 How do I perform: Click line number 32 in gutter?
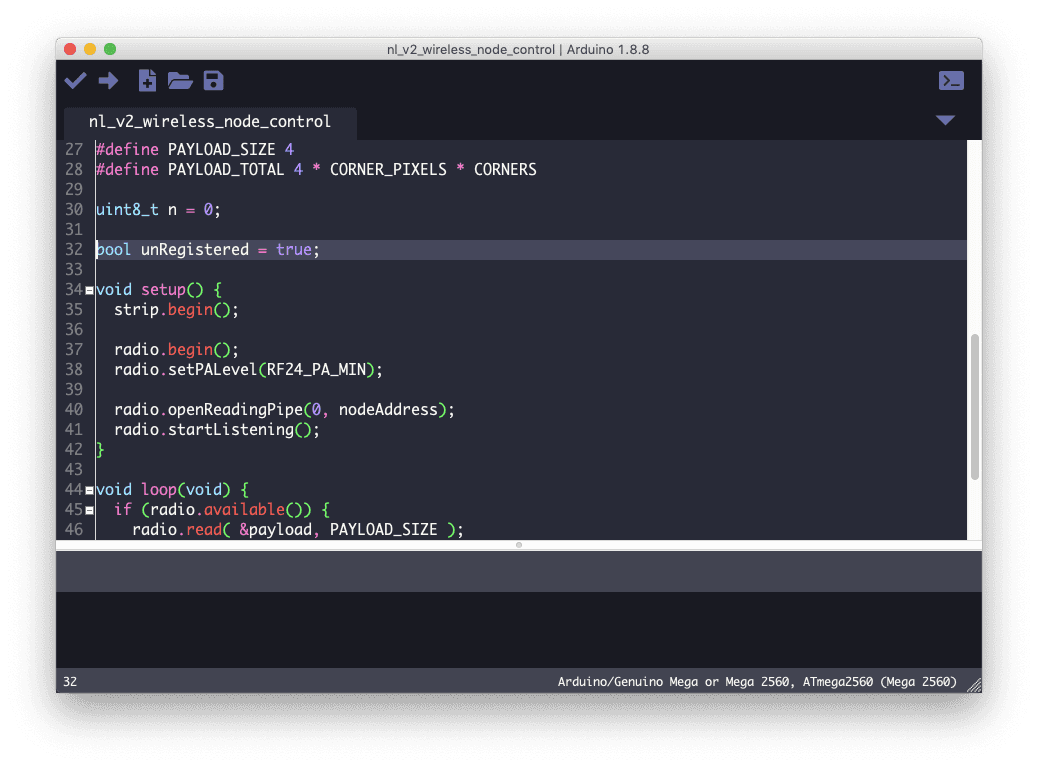(x=73, y=249)
